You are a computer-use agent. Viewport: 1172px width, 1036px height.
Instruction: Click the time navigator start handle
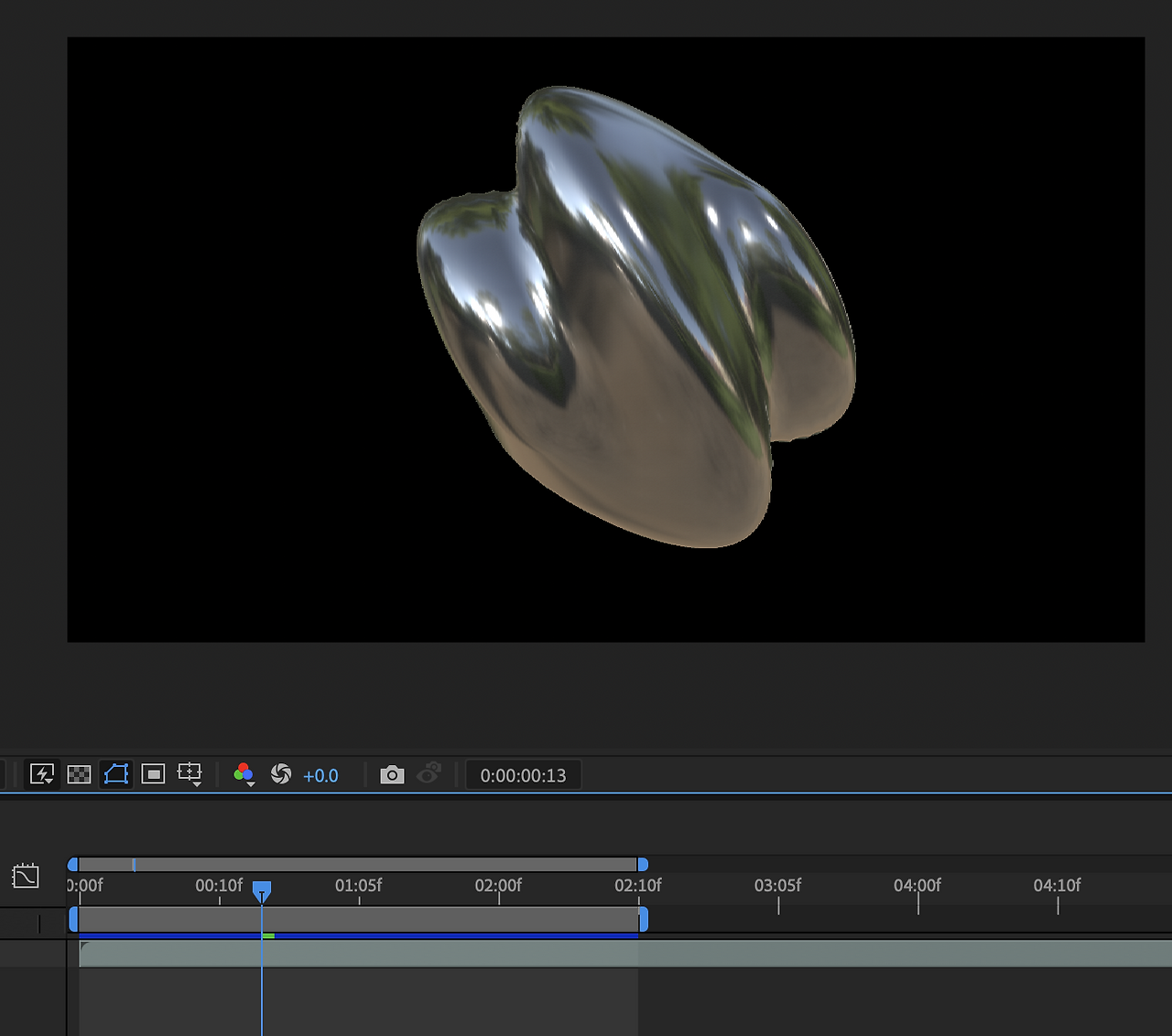(x=73, y=865)
